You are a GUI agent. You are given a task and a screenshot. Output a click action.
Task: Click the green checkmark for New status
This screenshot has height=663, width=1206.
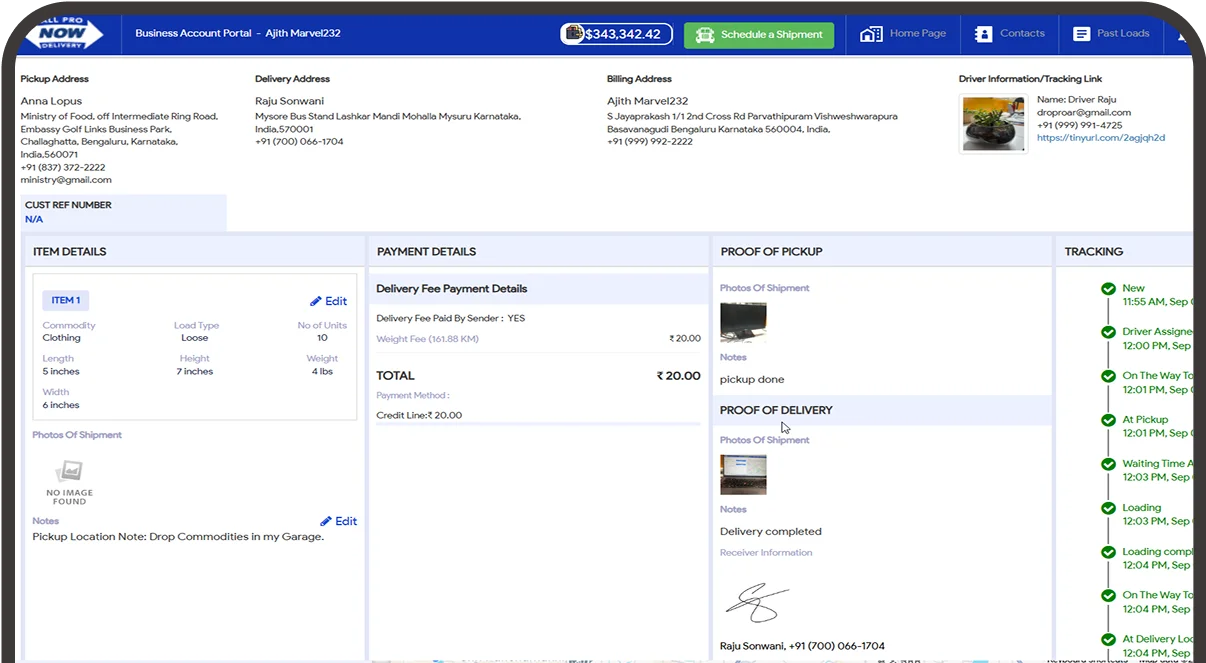(x=1108, y=289)
